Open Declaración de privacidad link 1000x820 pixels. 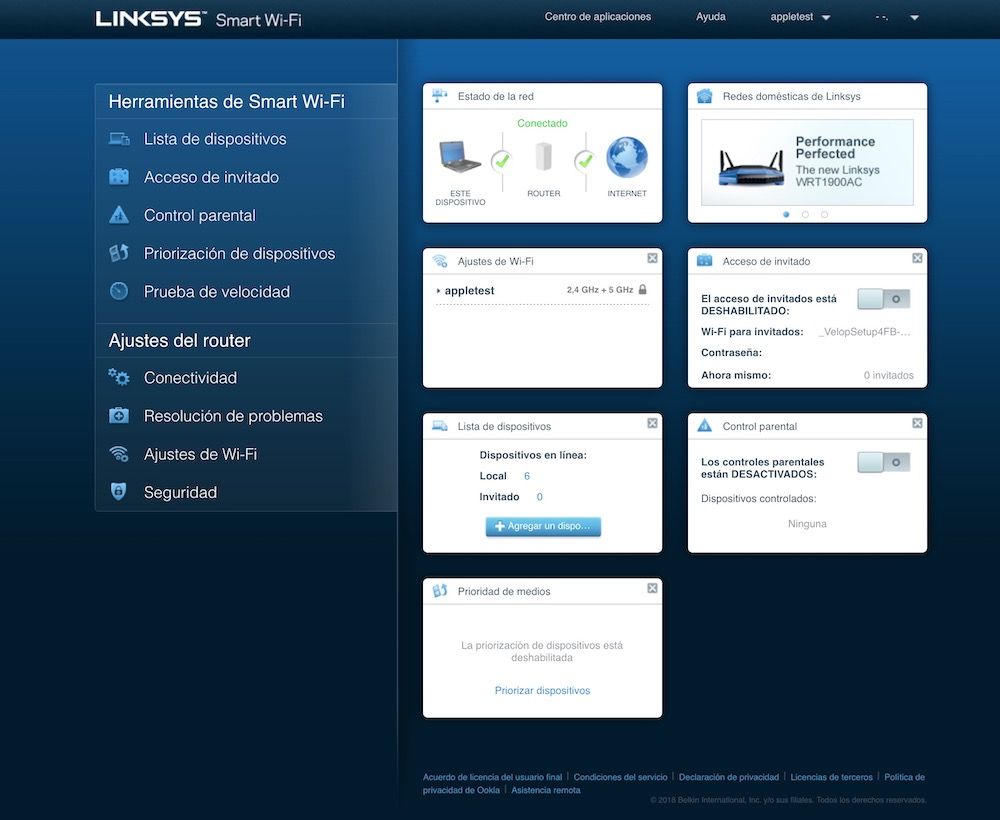coord(729,777)
